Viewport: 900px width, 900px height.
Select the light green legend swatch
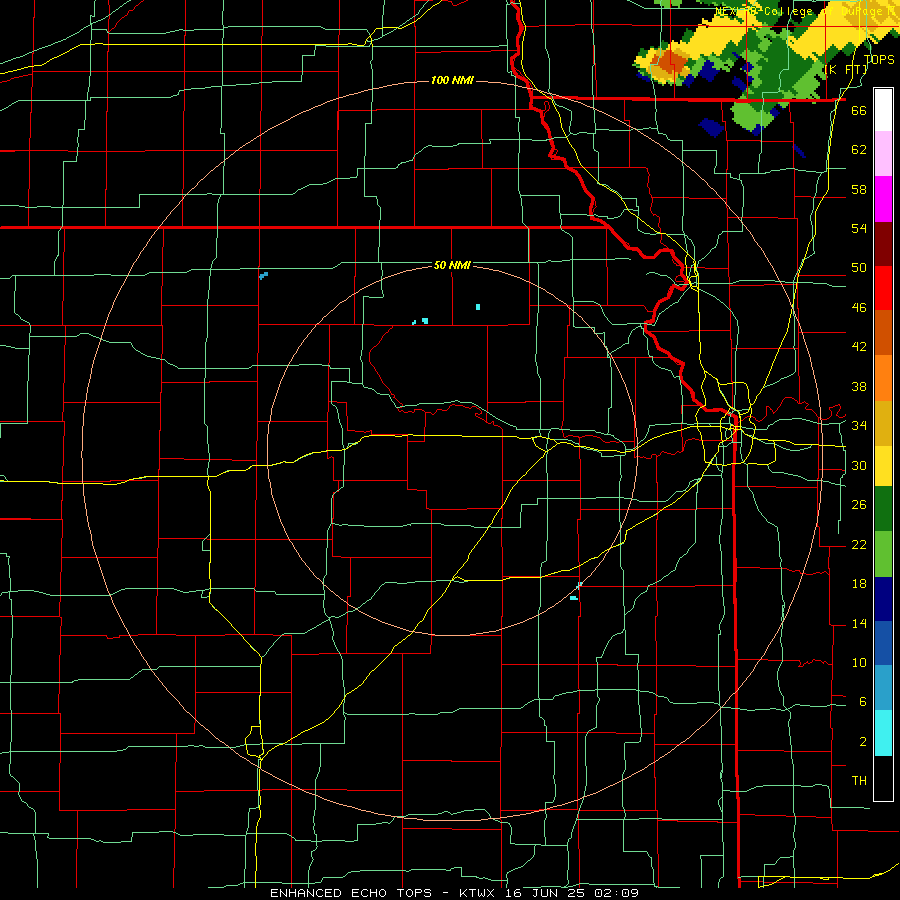pyautogui.click(x=883, y=554)
